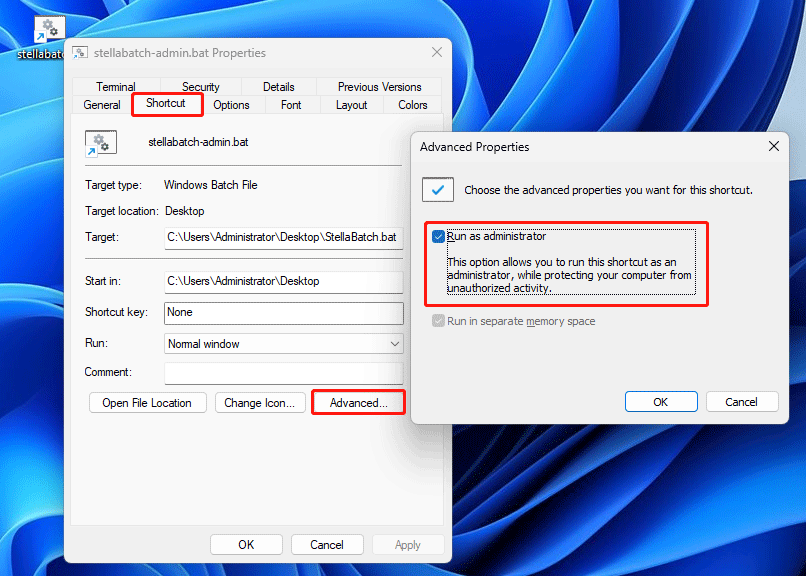Select the Font tab
806x576 pixels.
[290, 104]
